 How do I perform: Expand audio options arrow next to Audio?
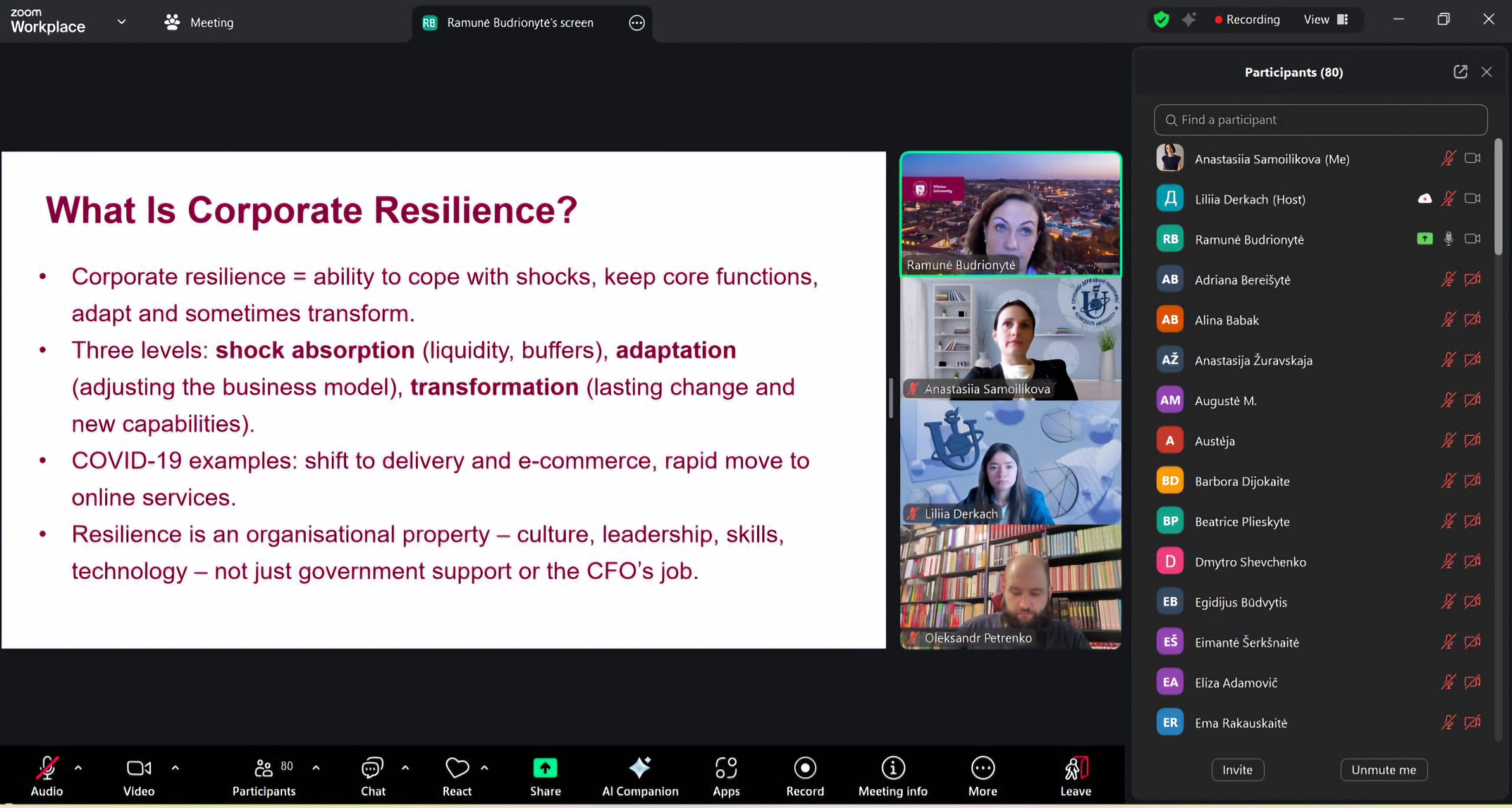pos(78,768)
